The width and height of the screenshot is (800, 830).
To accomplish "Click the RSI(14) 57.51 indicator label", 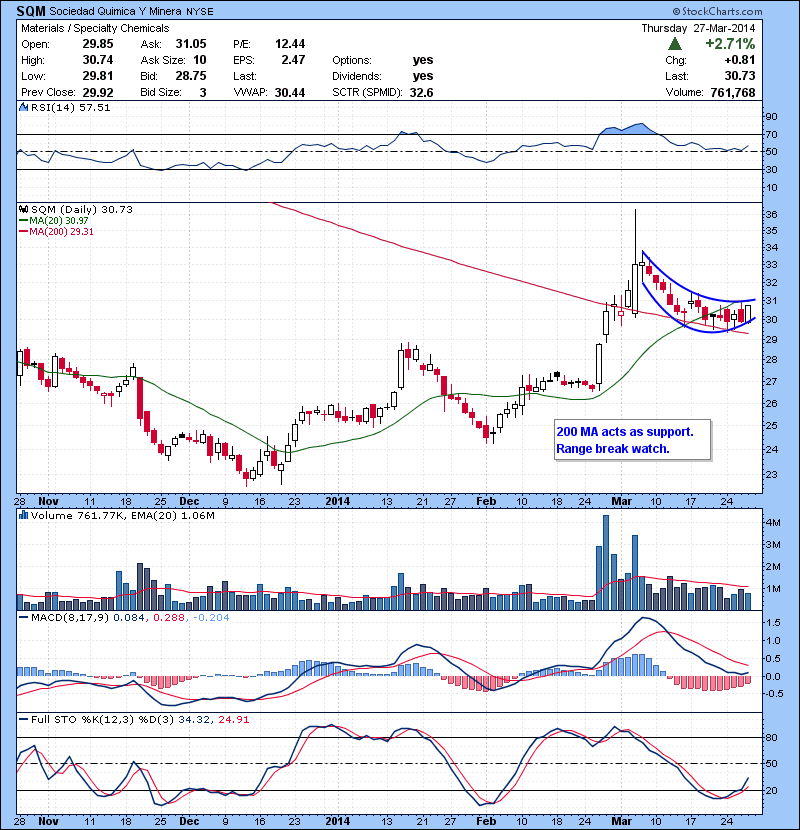I will pos(70,107).
